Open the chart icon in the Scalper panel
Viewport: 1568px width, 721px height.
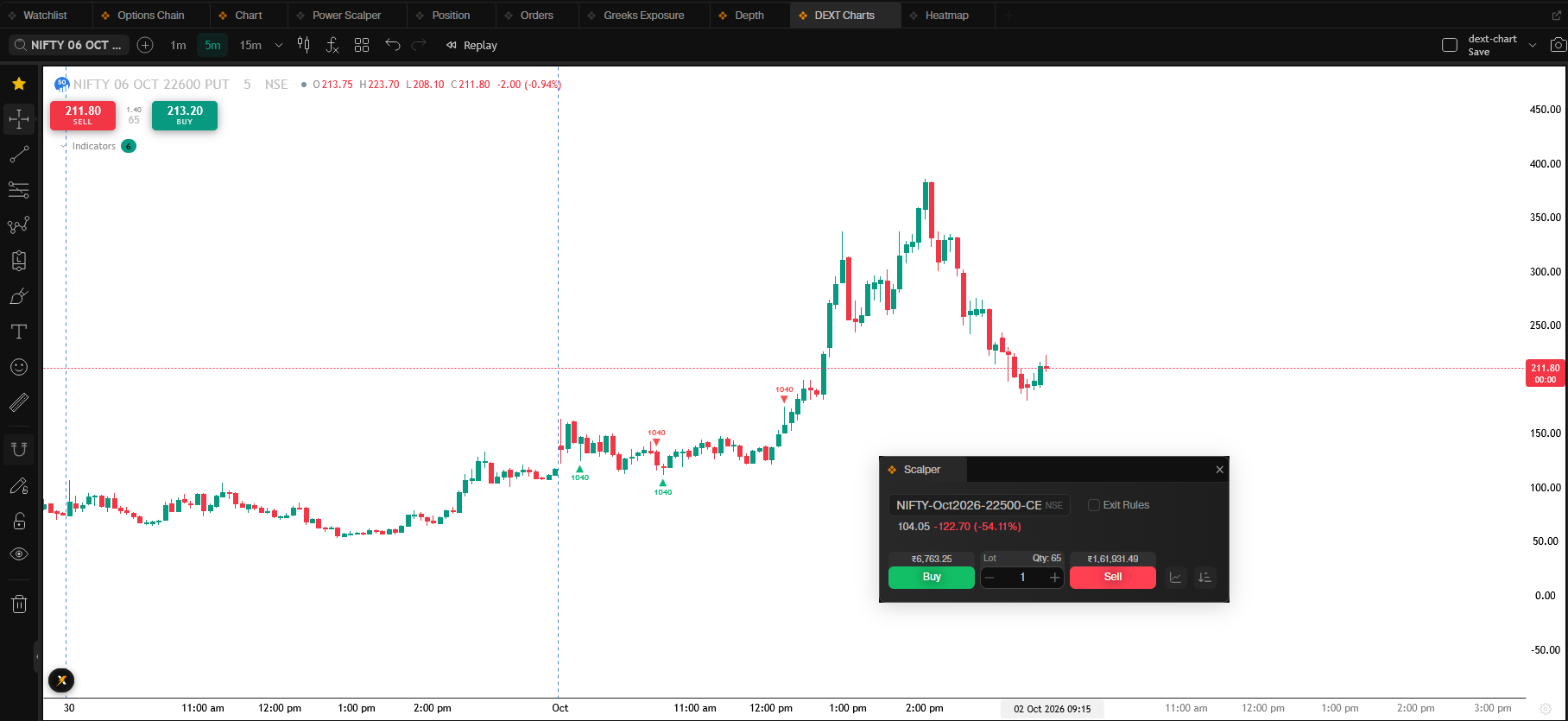click(1175, 578)
